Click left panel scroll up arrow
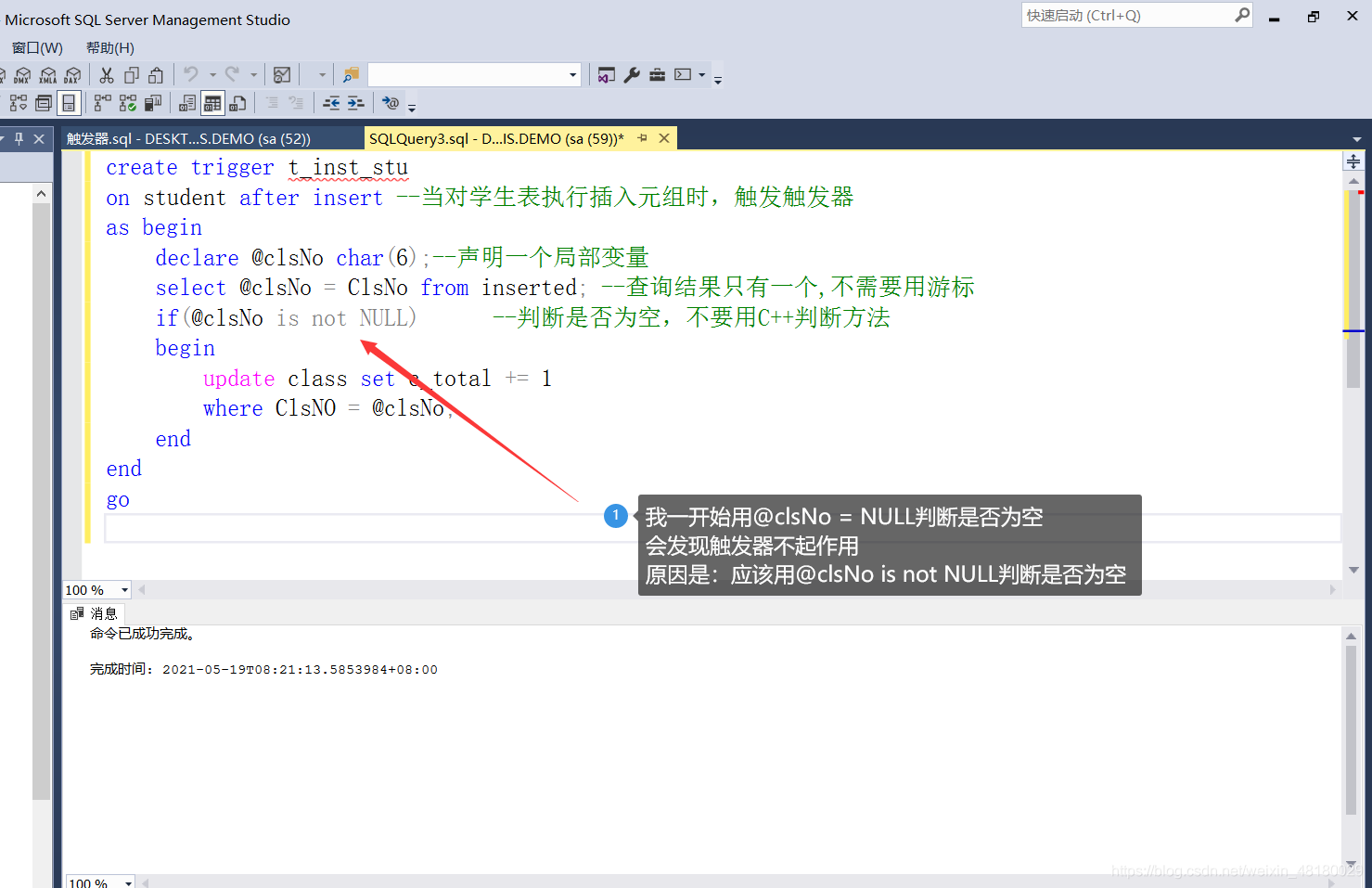The height and width of the screenshot is (888, 1372). click(x=41, y=193)
